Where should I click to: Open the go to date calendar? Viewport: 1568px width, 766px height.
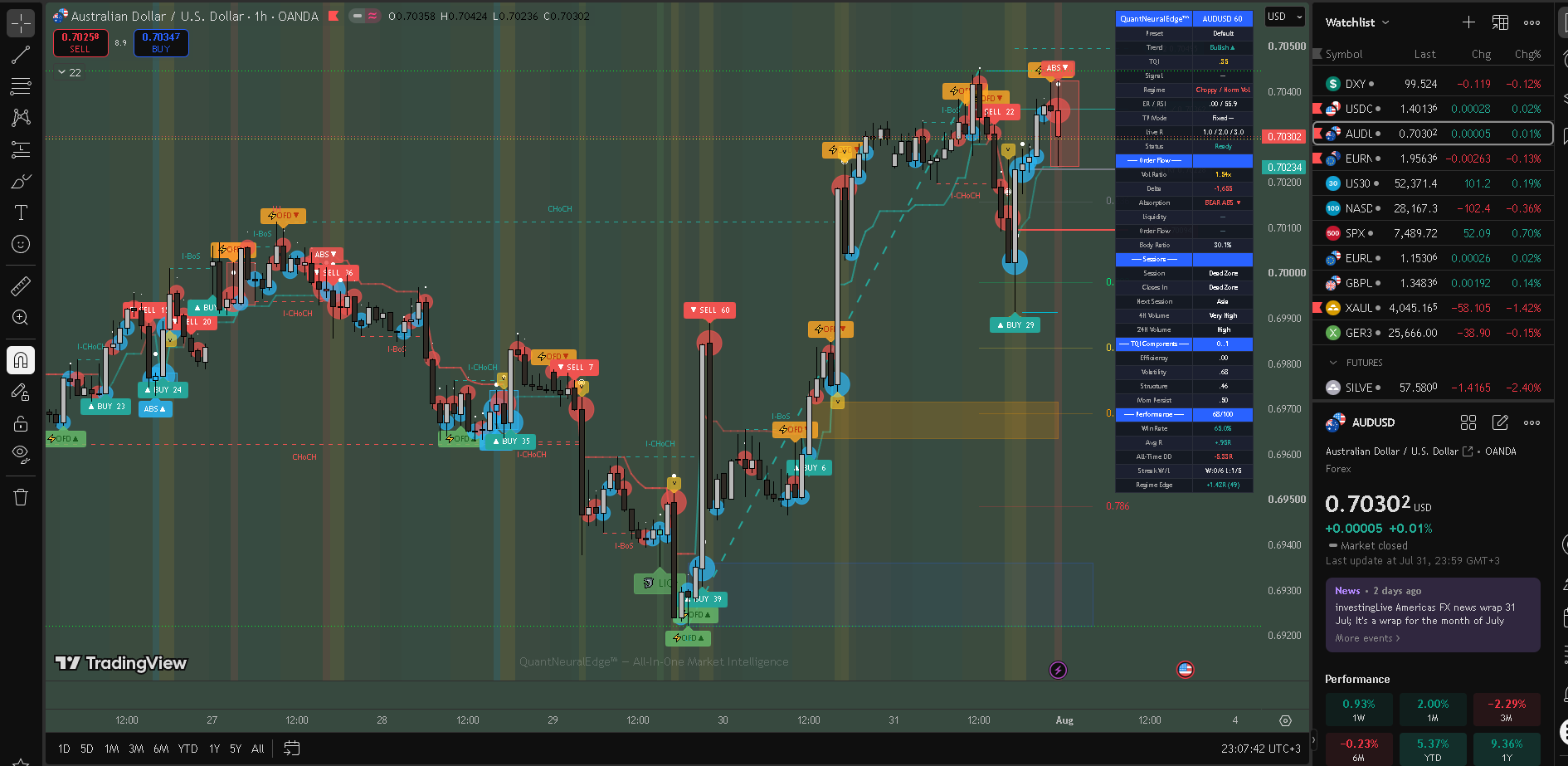[291, 749]
